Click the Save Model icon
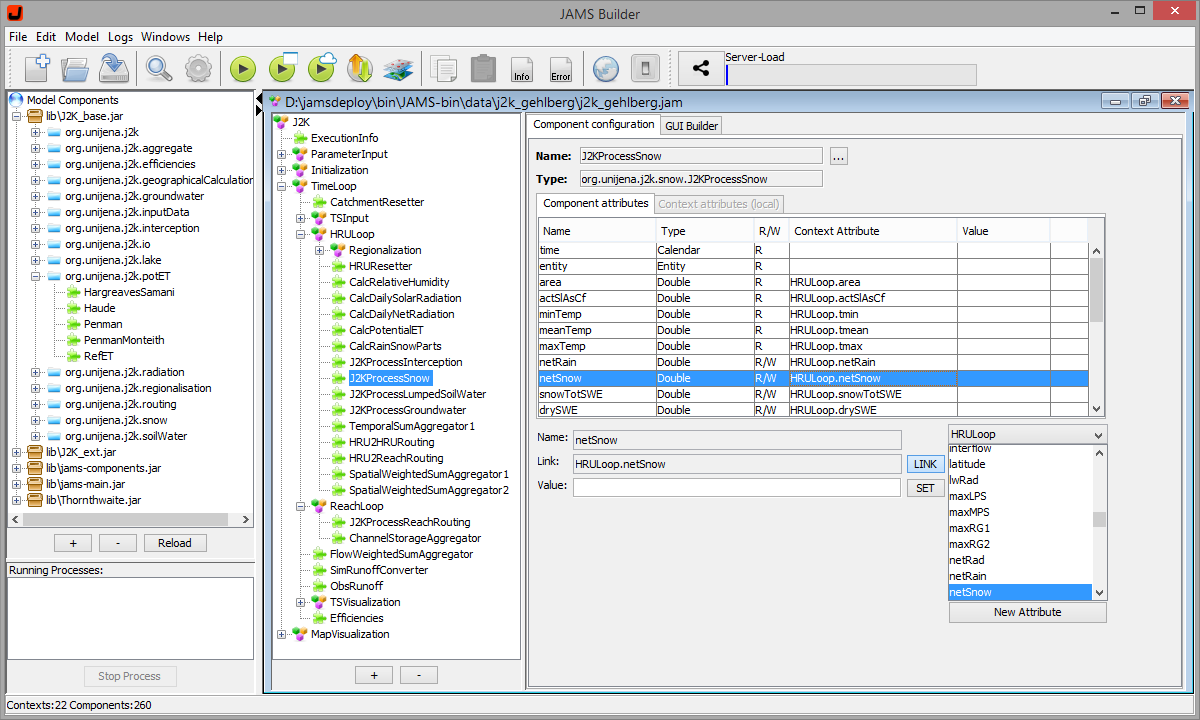The height and width of the screenshot is (720, 1200). click(x=114, y=68)
